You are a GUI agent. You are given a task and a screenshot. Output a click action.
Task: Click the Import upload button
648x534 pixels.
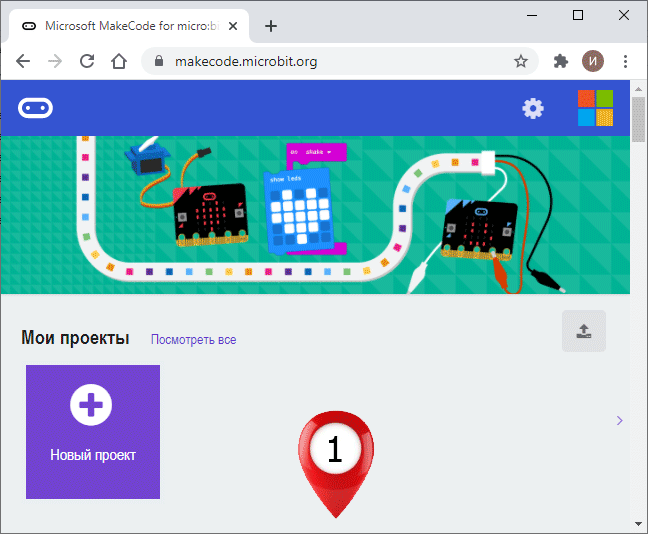click(584, 331)
